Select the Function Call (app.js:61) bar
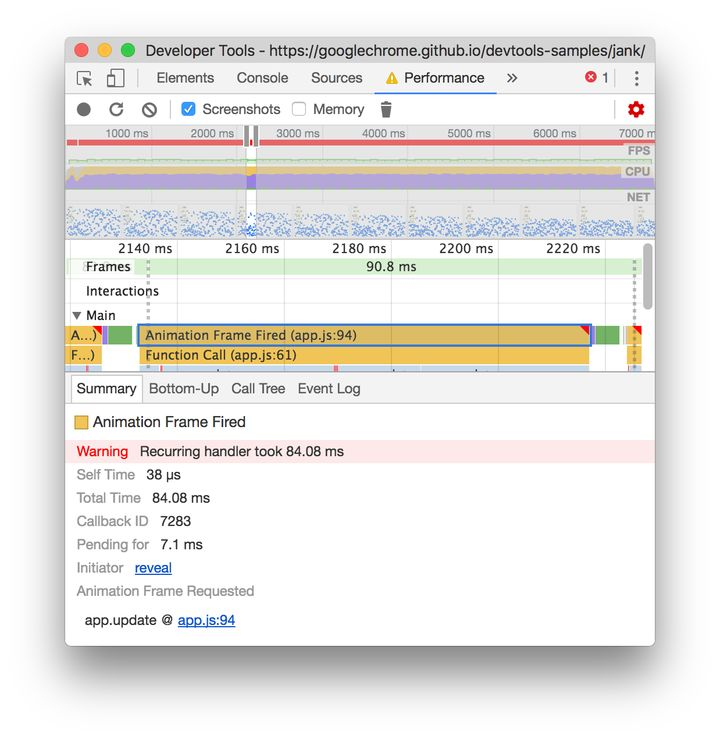This screenshot has width=720, height=739. pos(364,355)
